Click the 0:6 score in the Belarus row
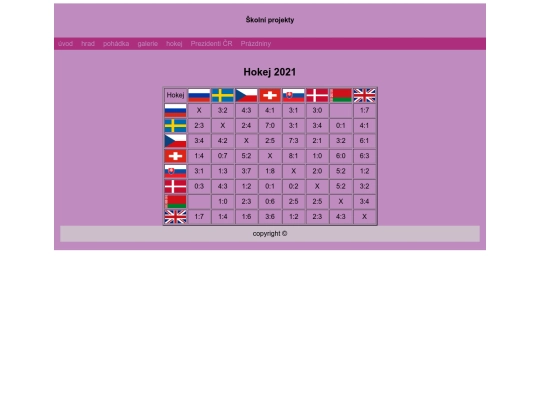Image resolution: width=540 pixels, height=405 pixels. (x=270, y=201)
